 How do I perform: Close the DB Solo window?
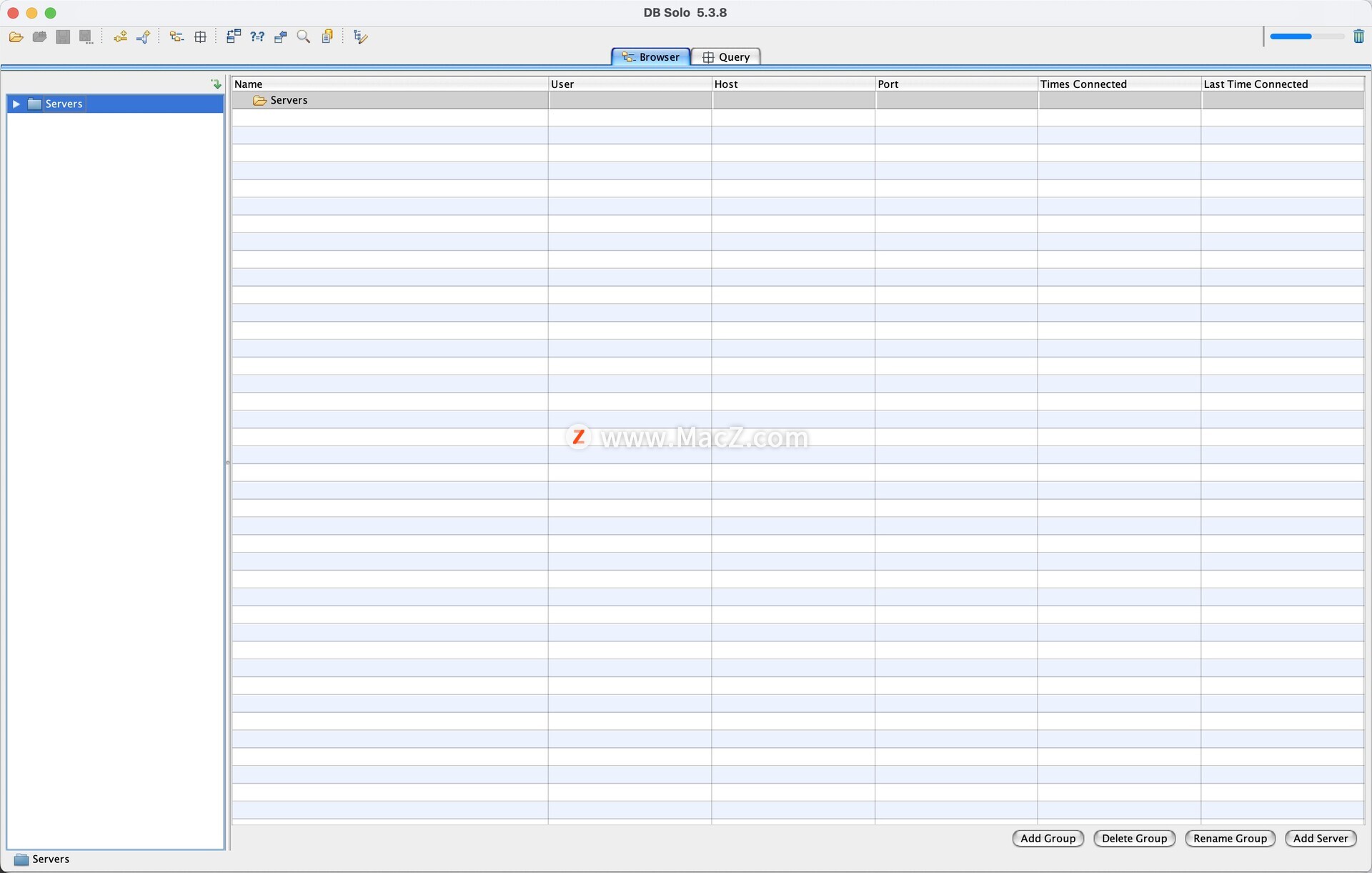13,13
